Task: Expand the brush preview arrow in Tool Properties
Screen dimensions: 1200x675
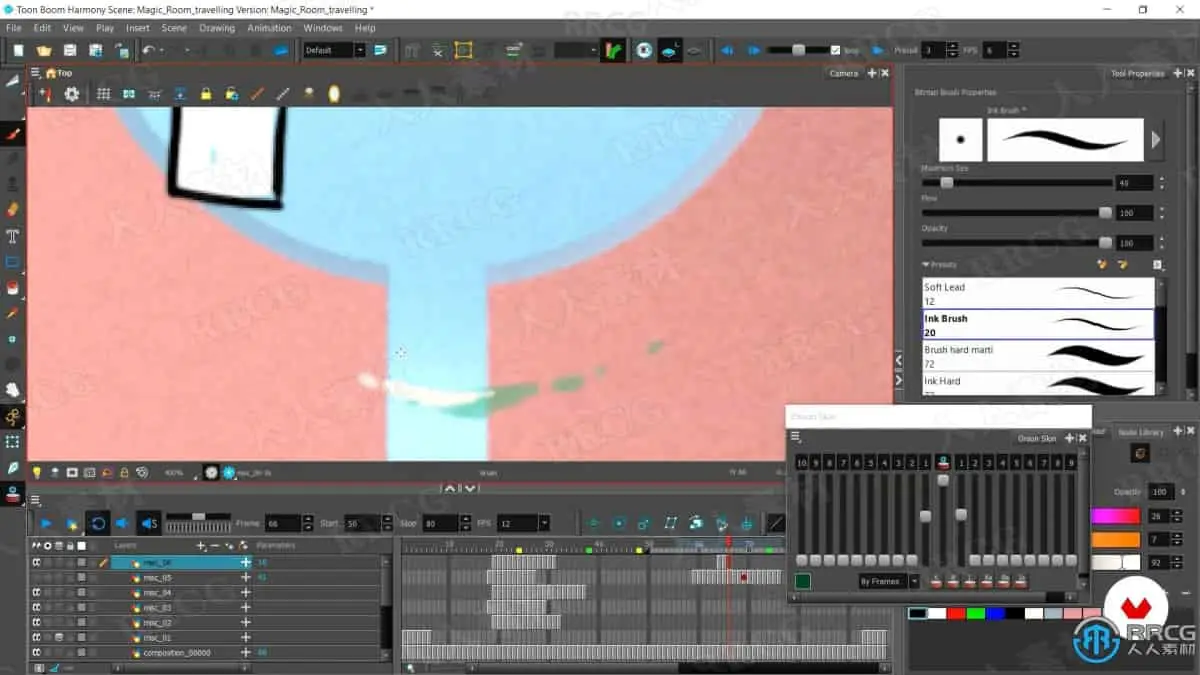Action: (x=1156, y=140)
